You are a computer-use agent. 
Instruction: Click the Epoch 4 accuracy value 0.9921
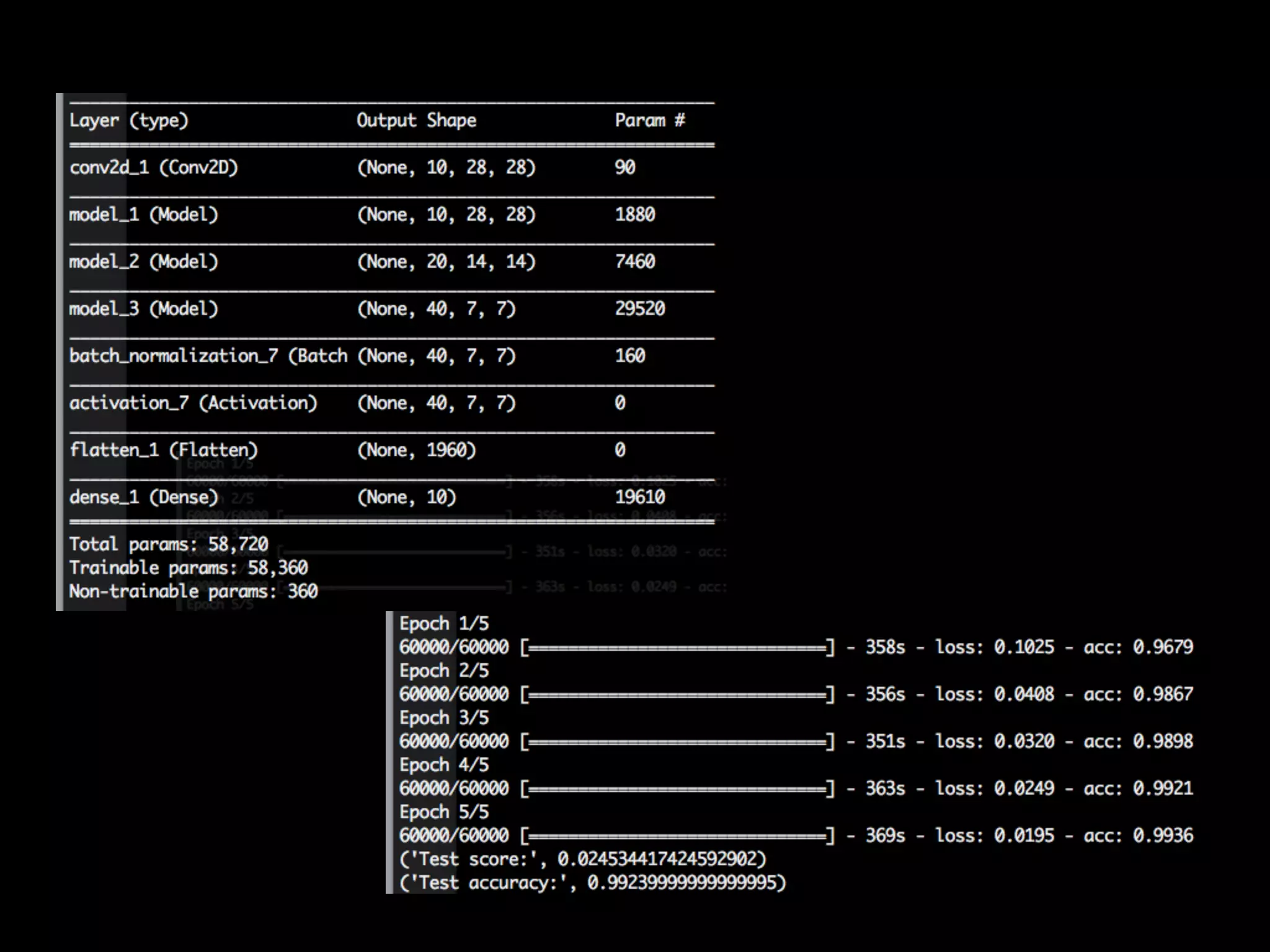1163,788
